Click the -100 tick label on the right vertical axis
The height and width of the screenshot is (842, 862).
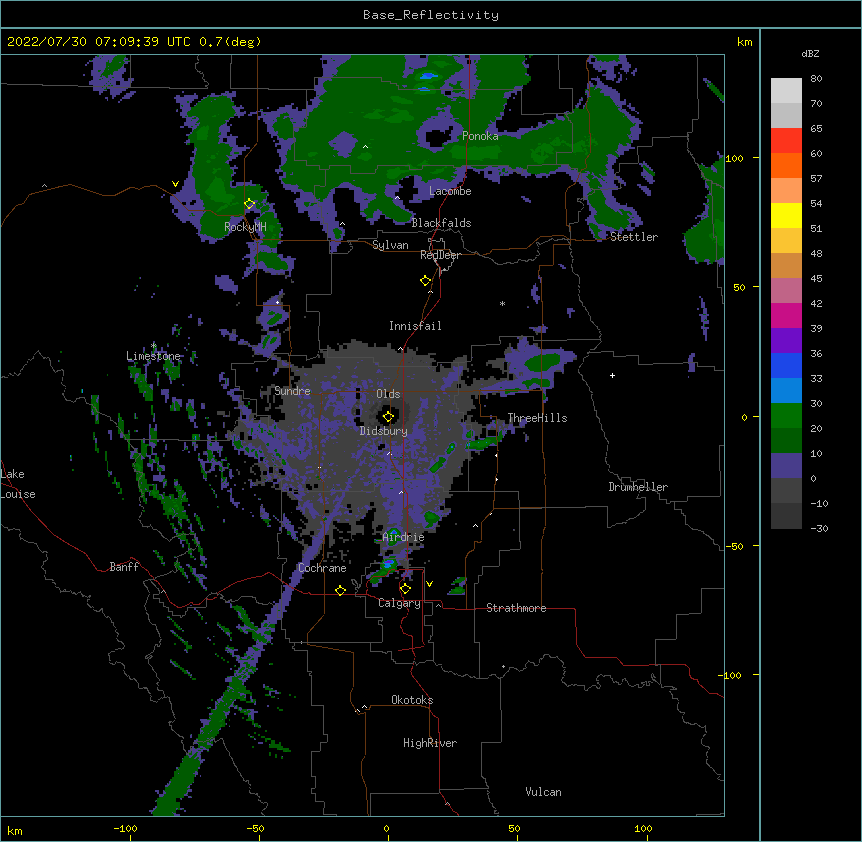pos(731,675)
